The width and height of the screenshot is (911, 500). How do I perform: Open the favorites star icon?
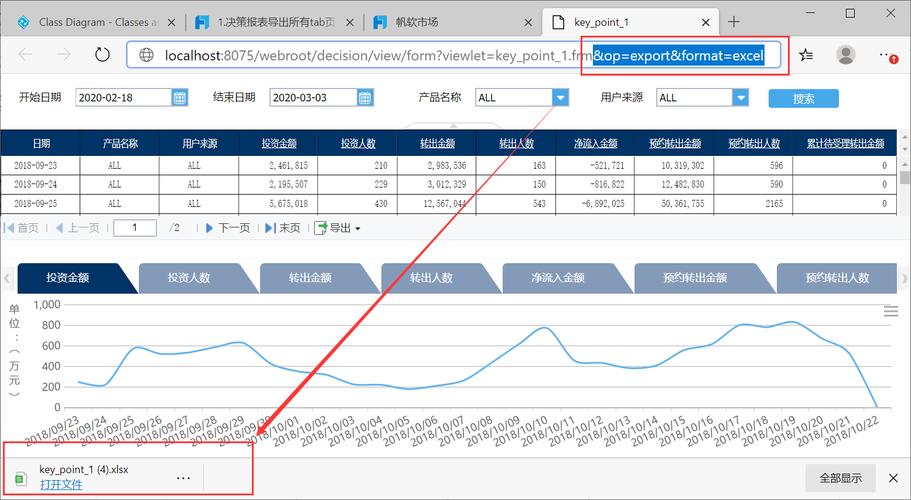click(806, 55)
